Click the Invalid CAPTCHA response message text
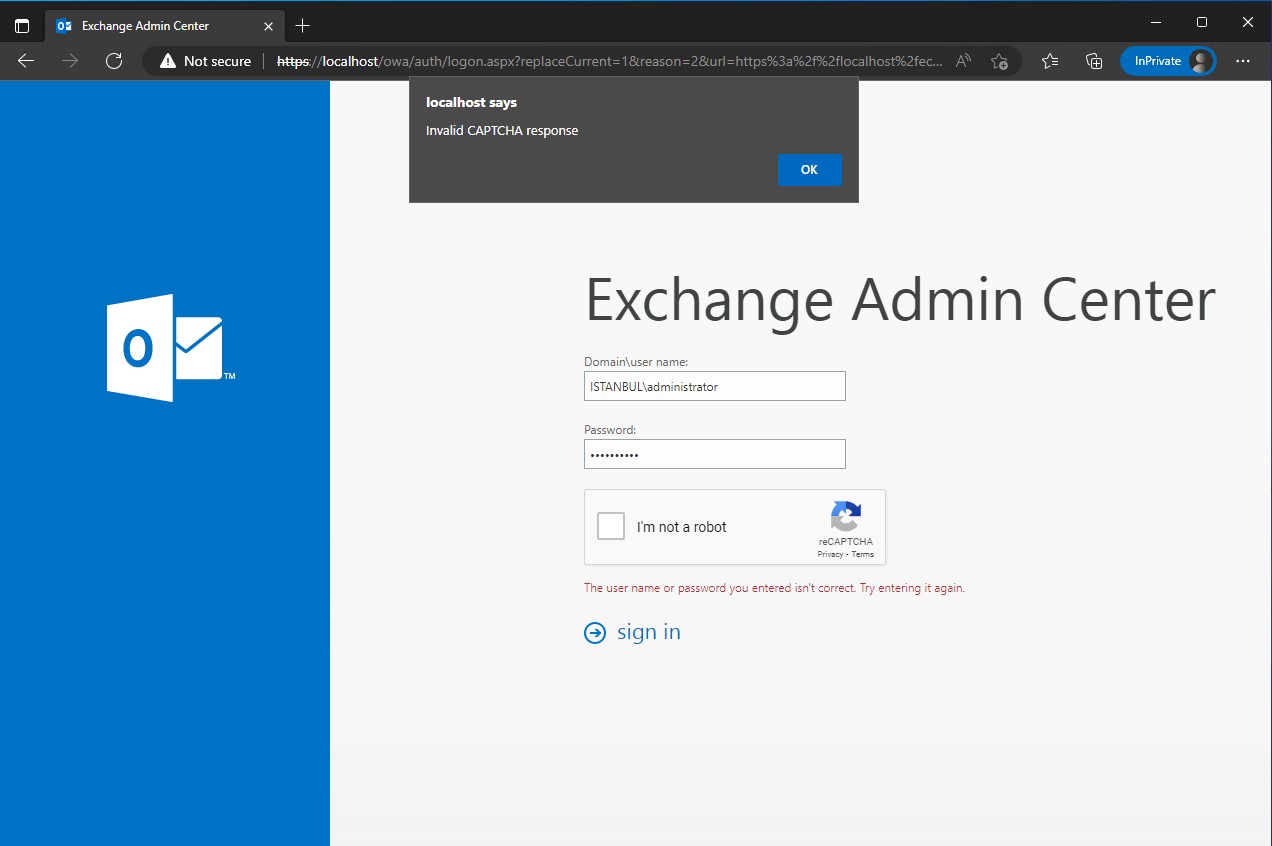The width and height of the screenshot is (1272, 846). coord(502,130)
